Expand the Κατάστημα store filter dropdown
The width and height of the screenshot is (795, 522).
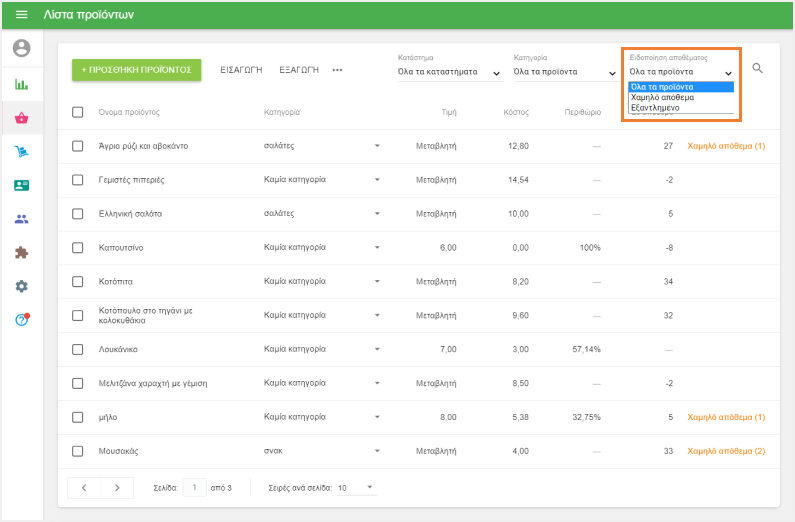coord(450,72)
